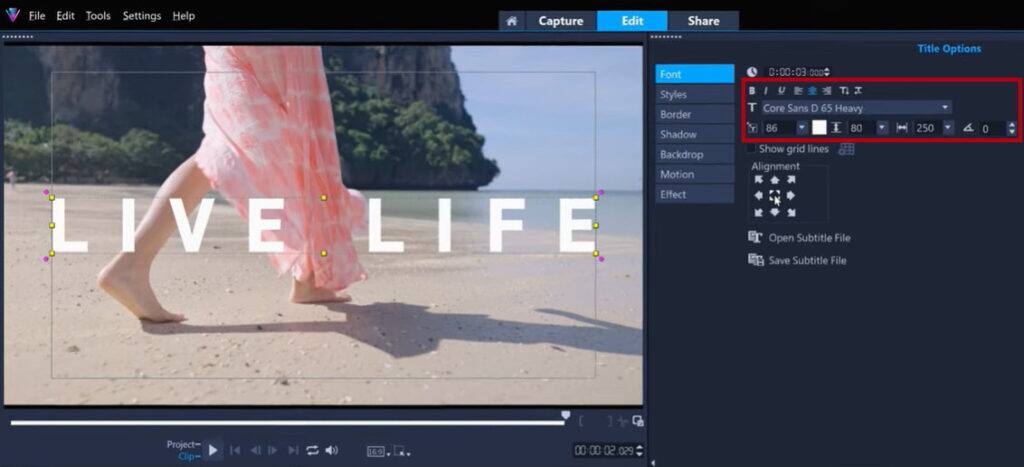
Task: Go to the Home tab icon
Action: pos(511,21)
